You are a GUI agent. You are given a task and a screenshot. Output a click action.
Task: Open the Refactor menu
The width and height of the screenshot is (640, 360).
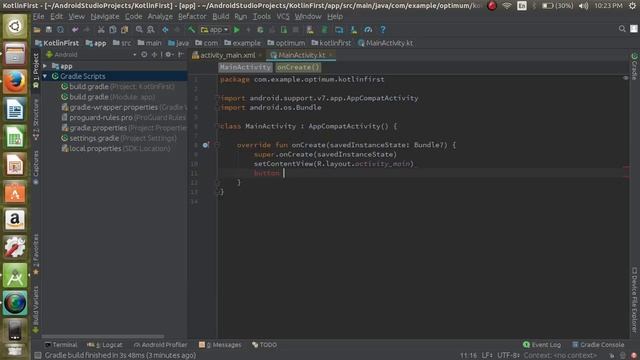coord(192,17)
